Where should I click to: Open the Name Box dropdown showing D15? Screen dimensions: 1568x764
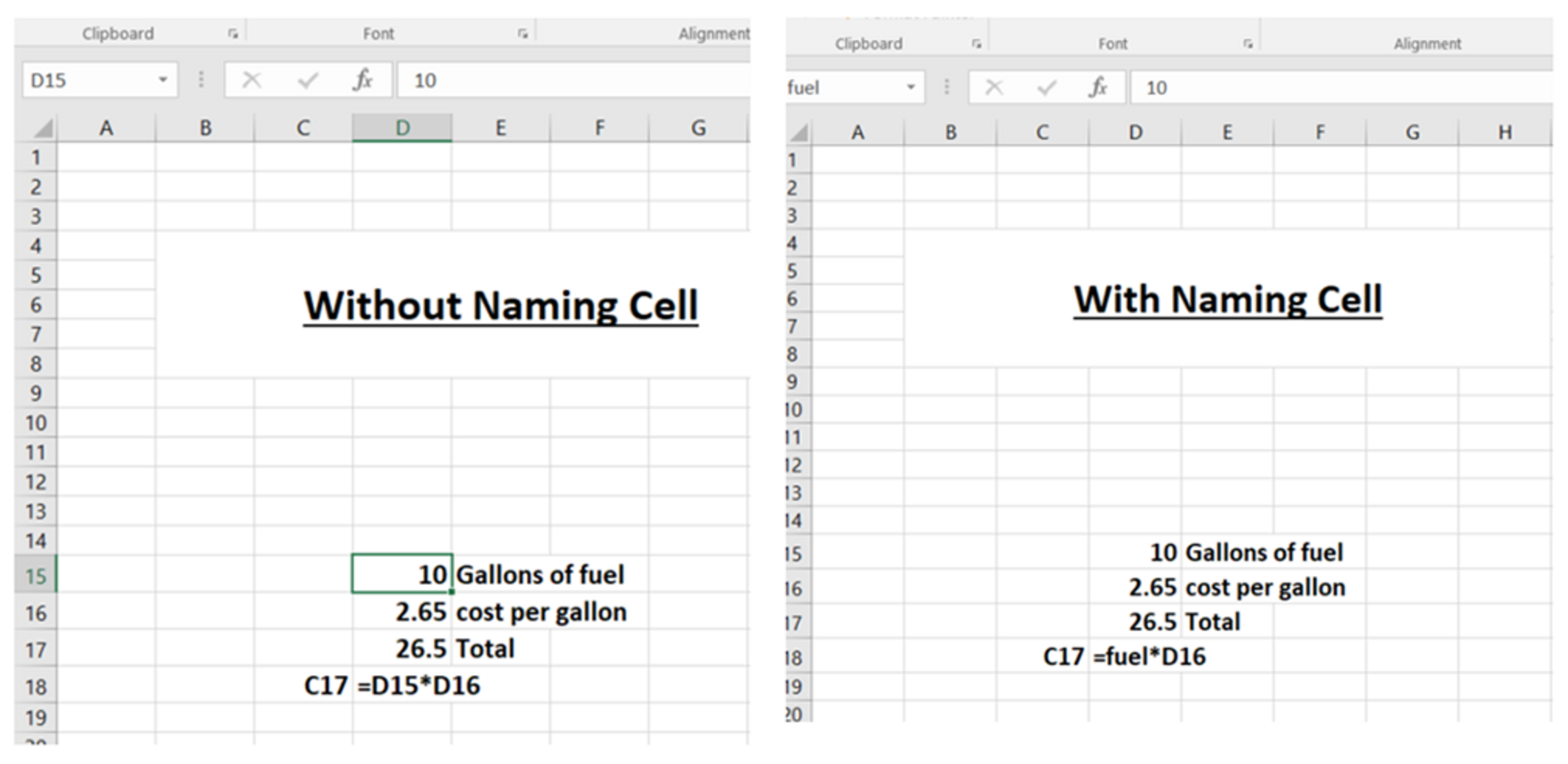pyautogui.click(x=163, y=79)
